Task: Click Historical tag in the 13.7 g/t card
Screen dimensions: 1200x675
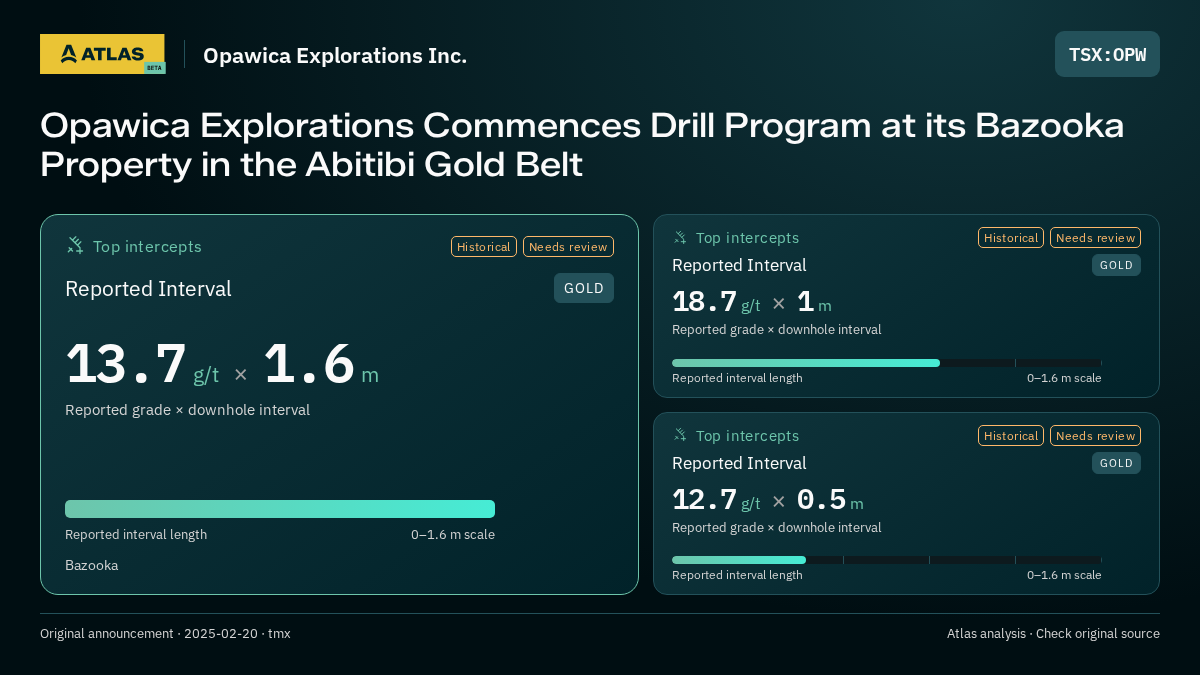Action: coord(484,247)
